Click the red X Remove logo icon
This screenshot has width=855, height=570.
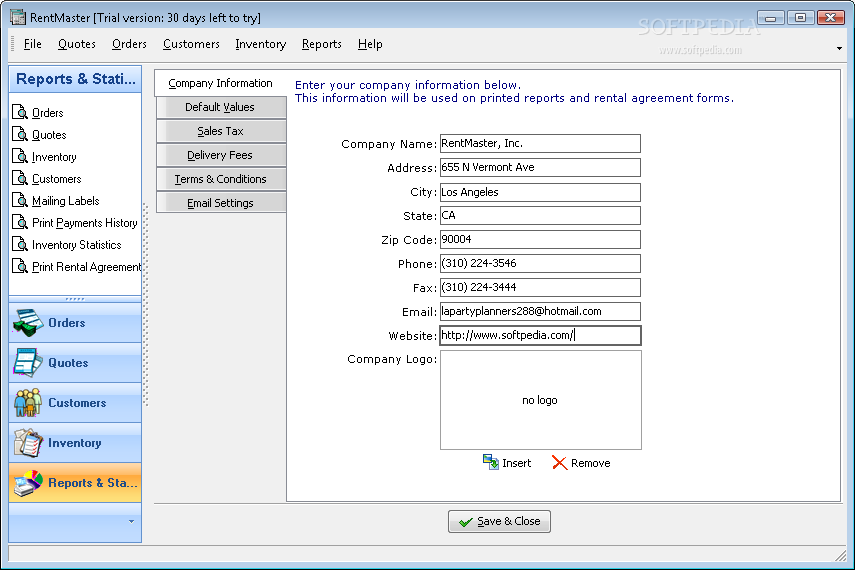pos(559,463)
